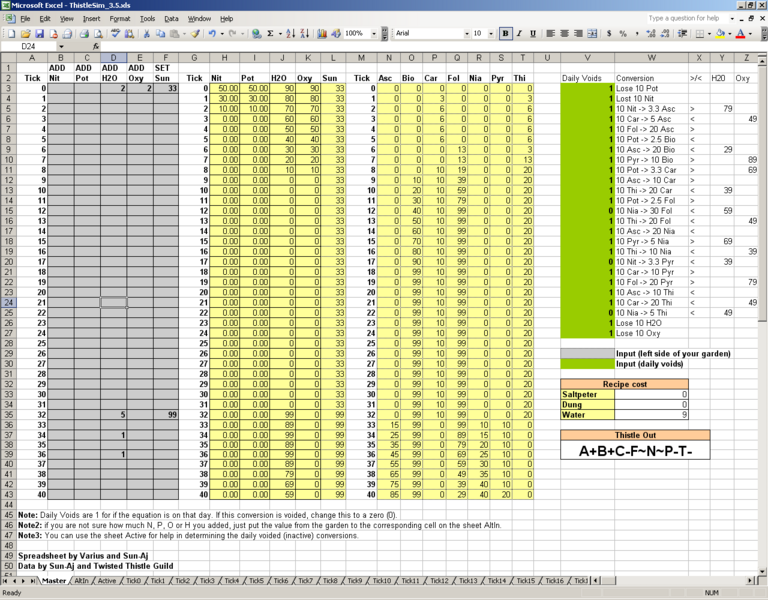
Task: Apply yellow Fill Color bucket
Action: (720, 33)
